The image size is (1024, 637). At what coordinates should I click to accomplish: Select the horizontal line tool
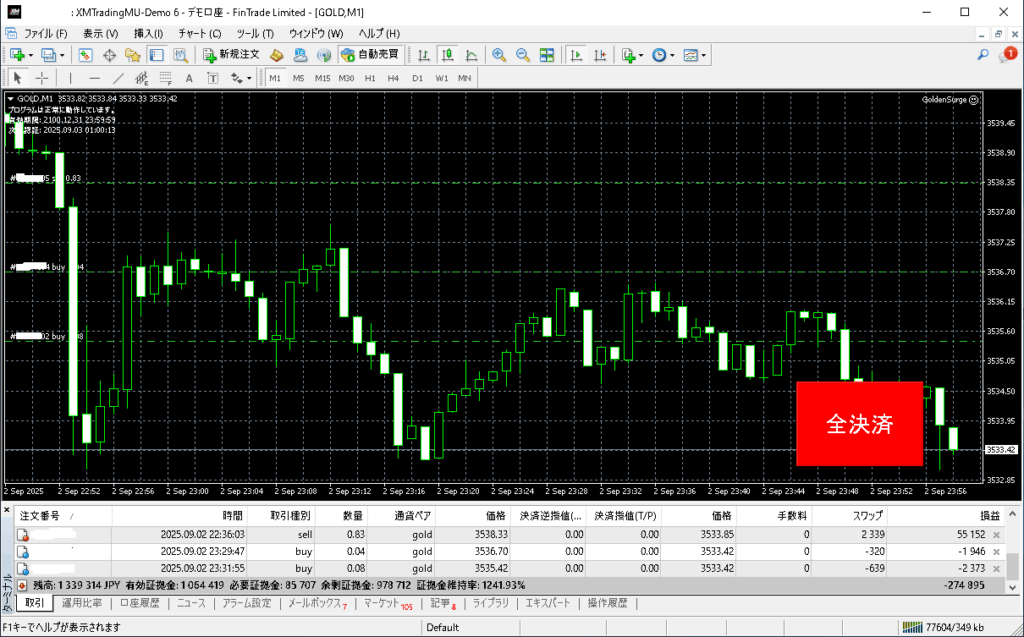94,78
